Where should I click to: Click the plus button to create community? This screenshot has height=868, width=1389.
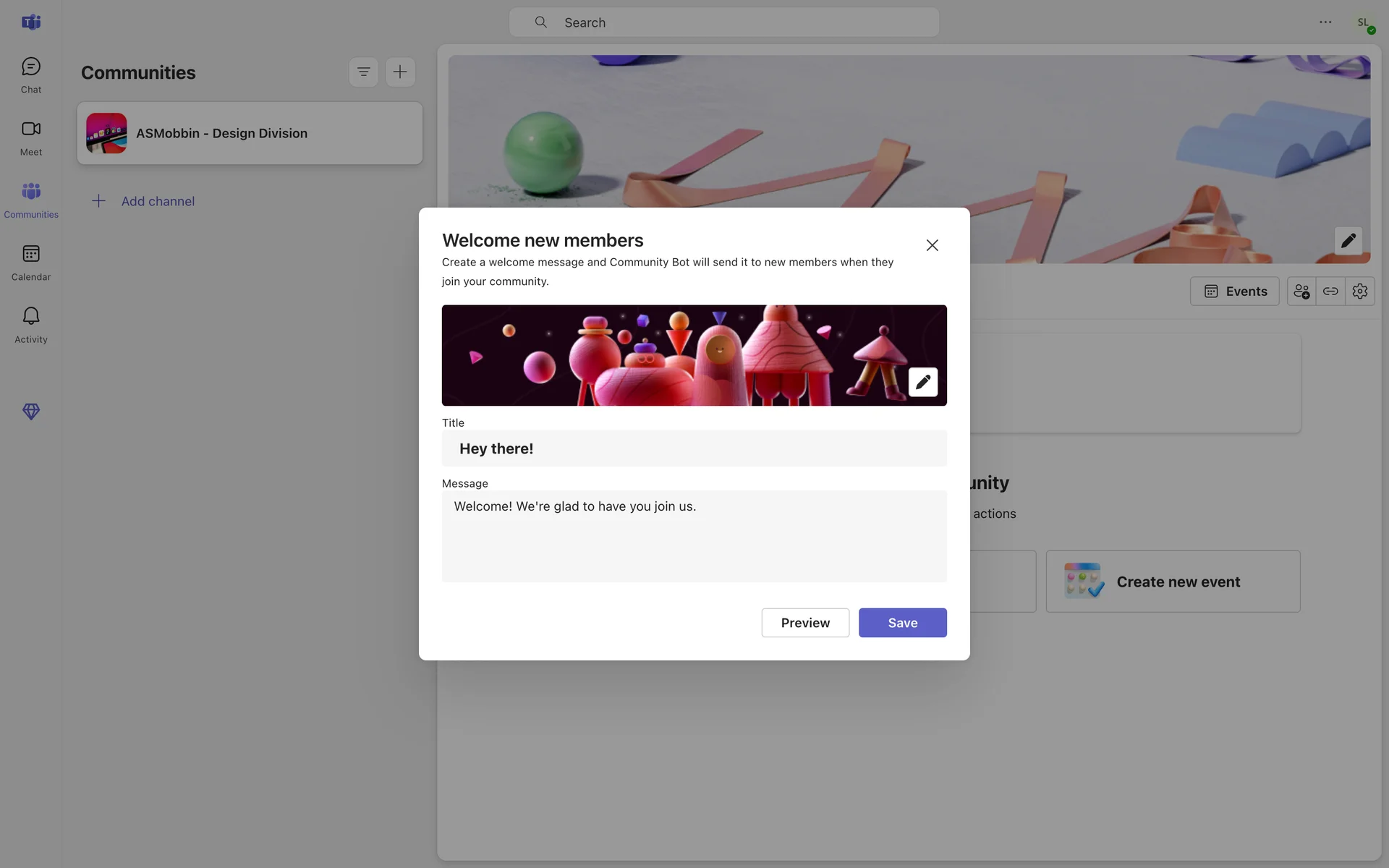400,72
